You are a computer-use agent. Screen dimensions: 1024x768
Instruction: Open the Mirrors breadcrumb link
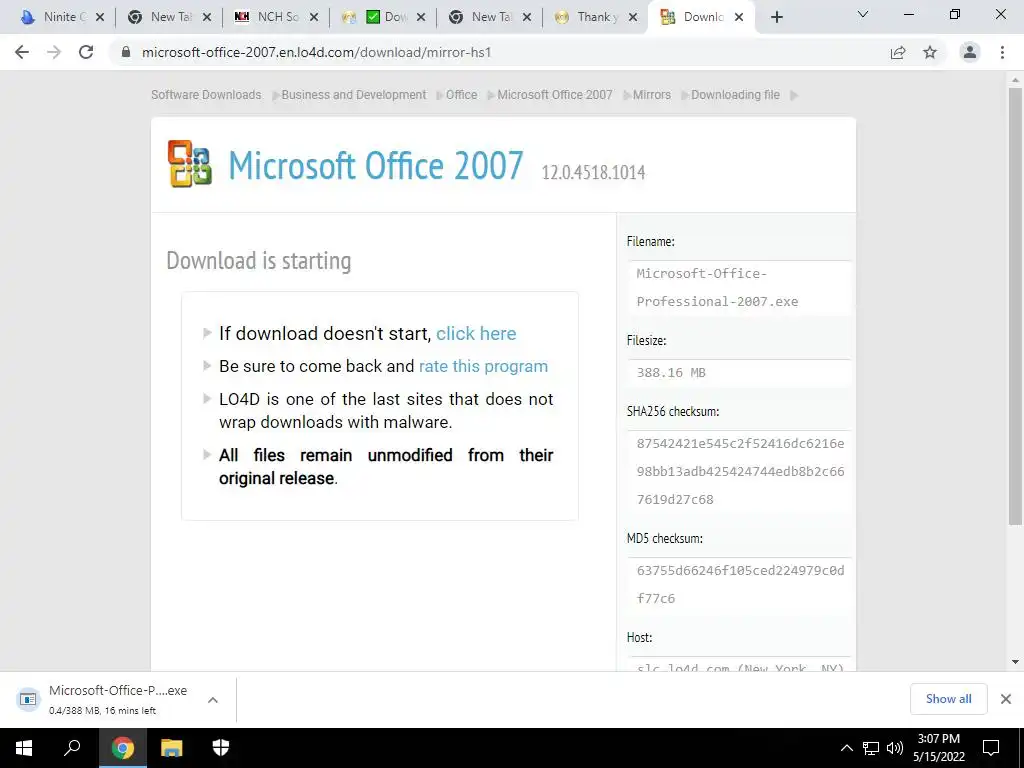click(x=652, y=95)
